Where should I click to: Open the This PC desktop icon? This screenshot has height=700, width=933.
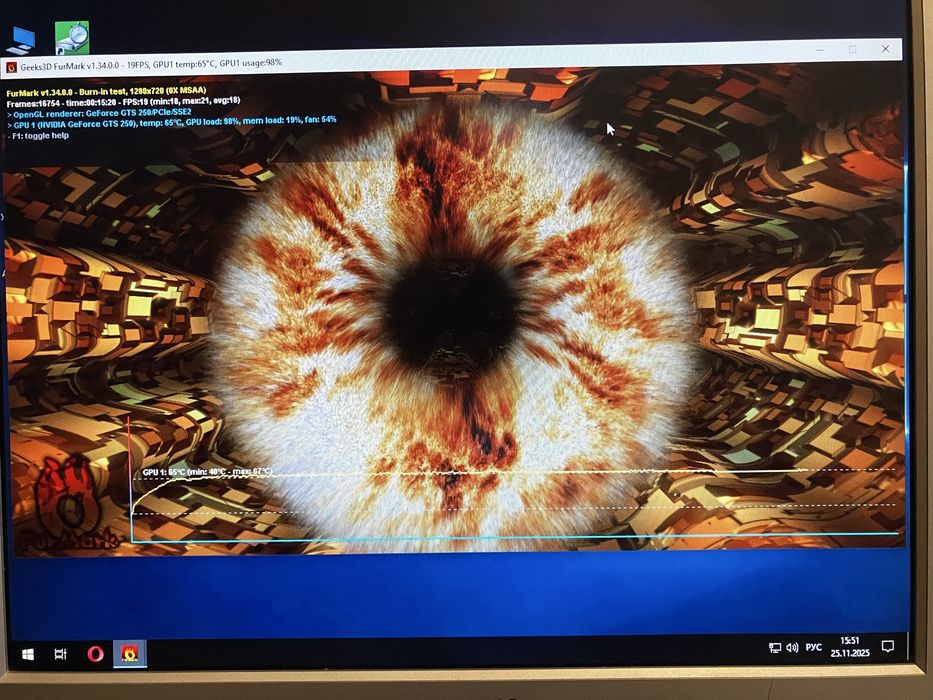point(21,40)
